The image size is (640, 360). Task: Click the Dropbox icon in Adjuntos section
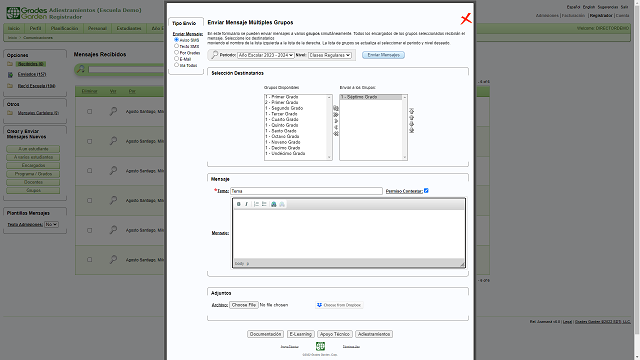320,305
